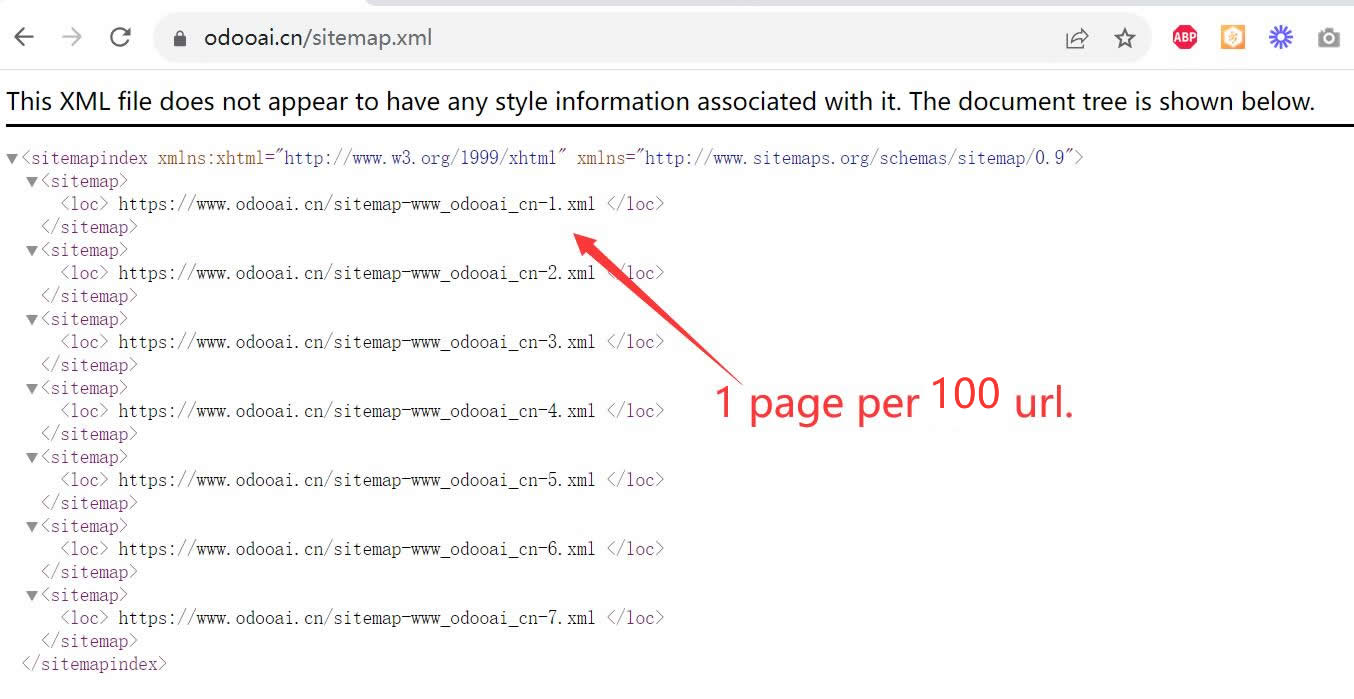1354x699 pixels.
Task: View site info via lock icon
Action: [x=180, y=38]
